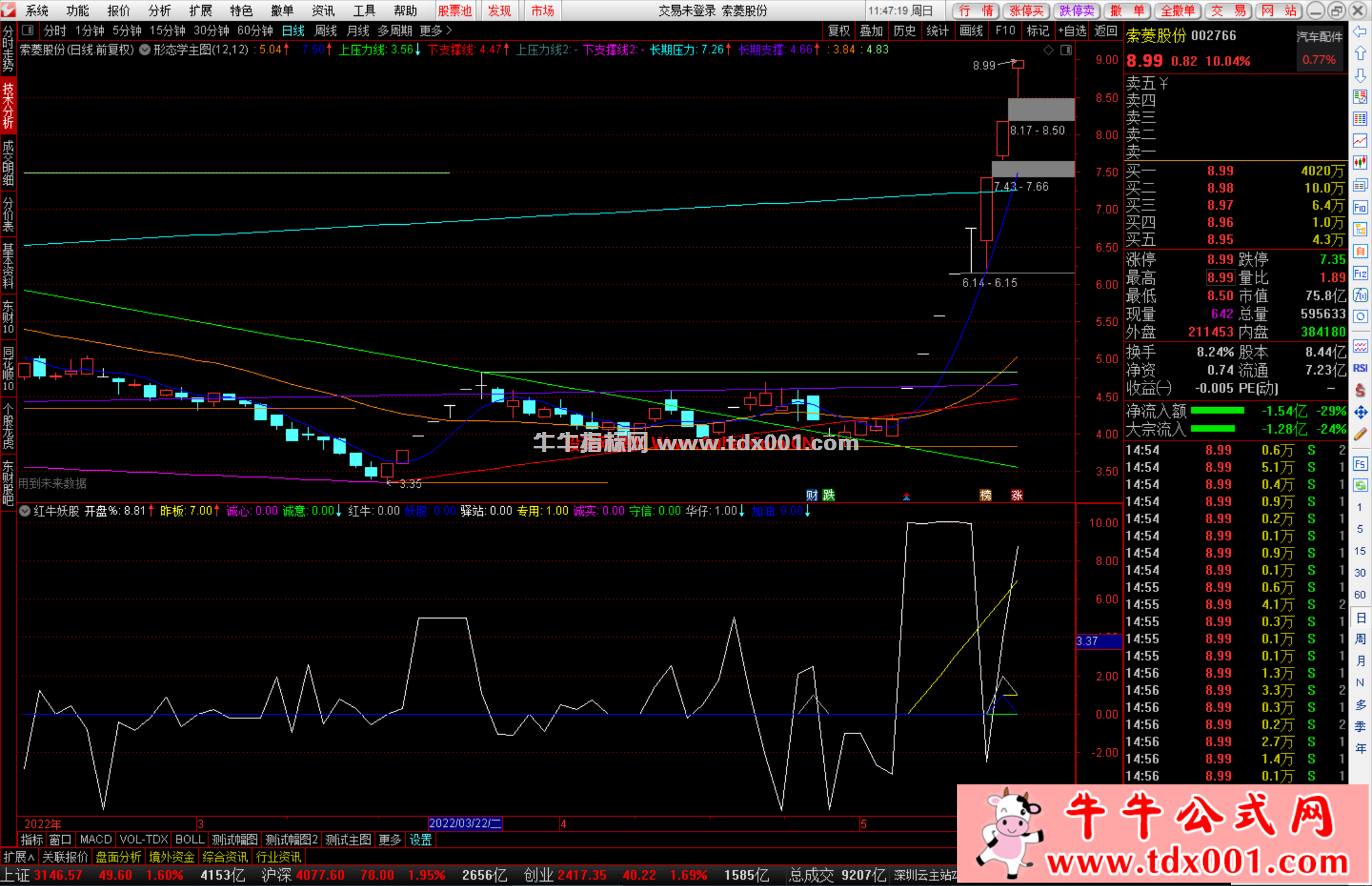Click the trend line chart icon in sidebar
Viewport: 1372px width, 886px height.
[1360, 140]
